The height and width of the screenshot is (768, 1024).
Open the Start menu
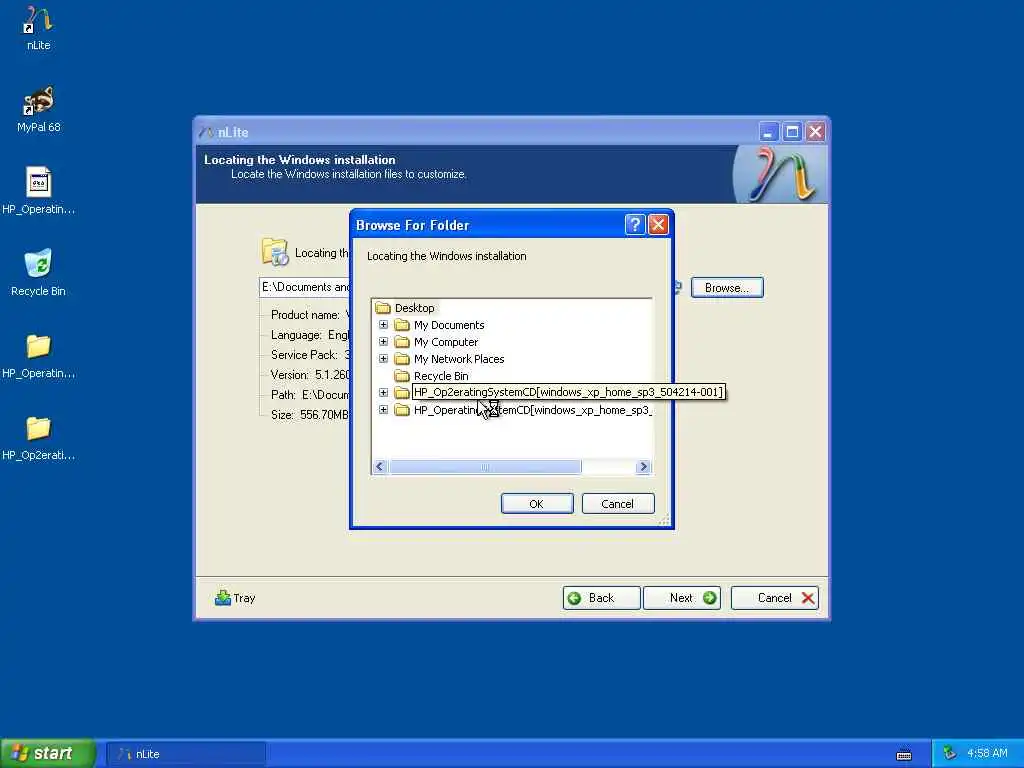click(48, 753)
